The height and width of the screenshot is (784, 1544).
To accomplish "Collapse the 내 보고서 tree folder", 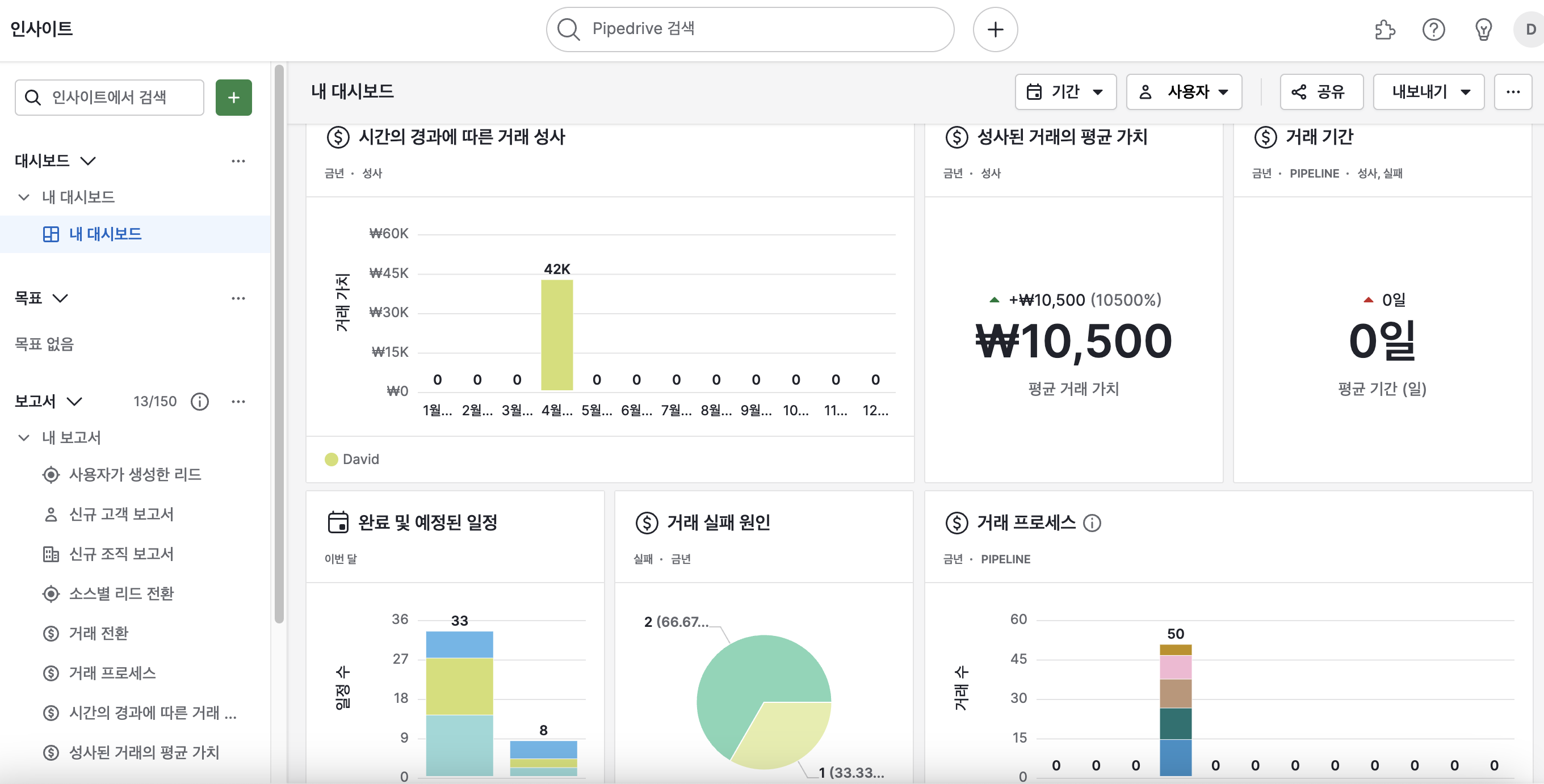I will tap(23, 438).
